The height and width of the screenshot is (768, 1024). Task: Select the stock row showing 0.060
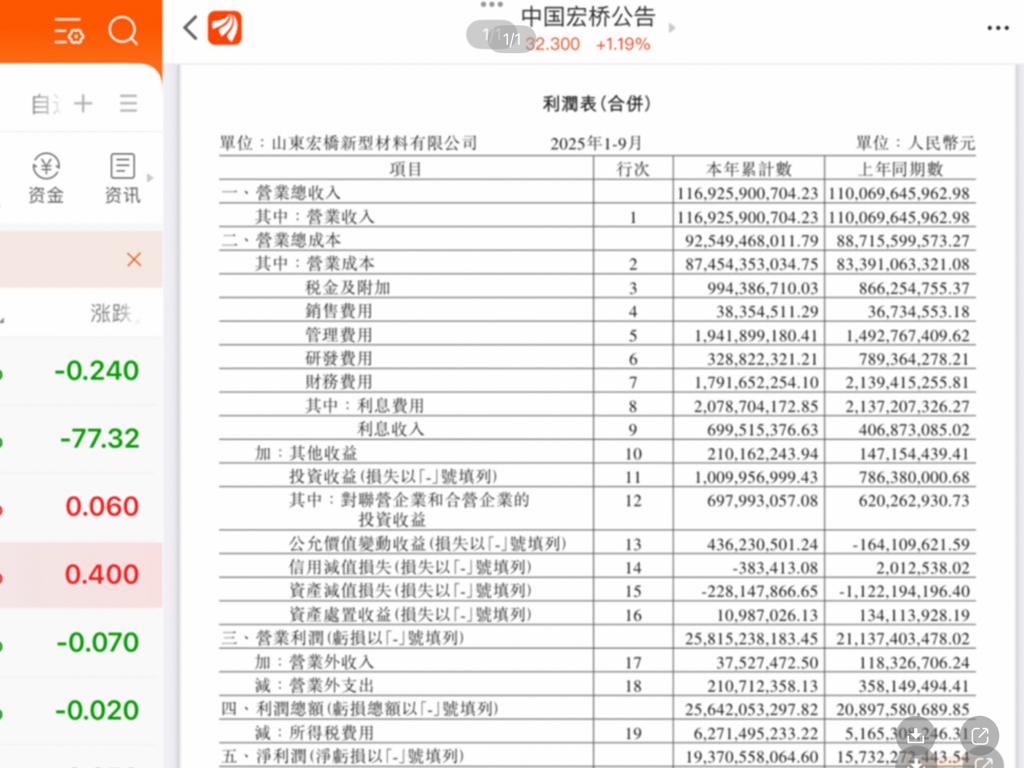point(81,506)
